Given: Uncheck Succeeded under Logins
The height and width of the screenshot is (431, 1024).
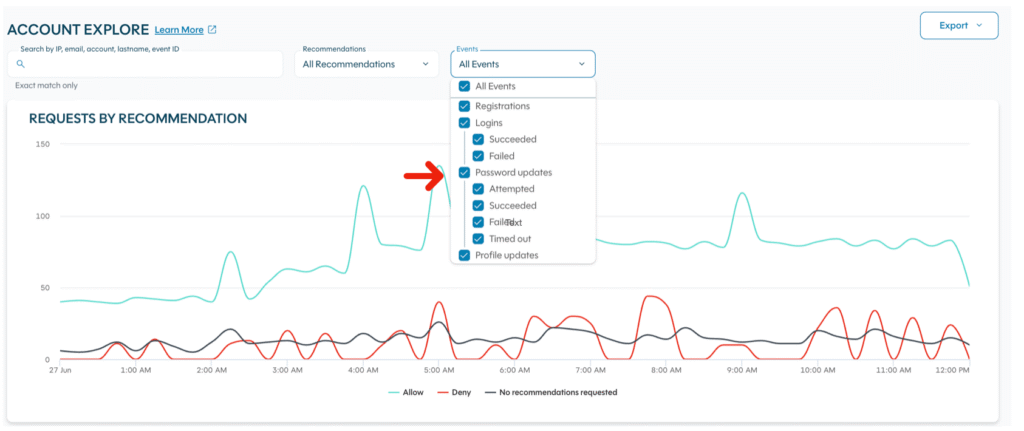Looking at the screenshot, I should point(478,139).
